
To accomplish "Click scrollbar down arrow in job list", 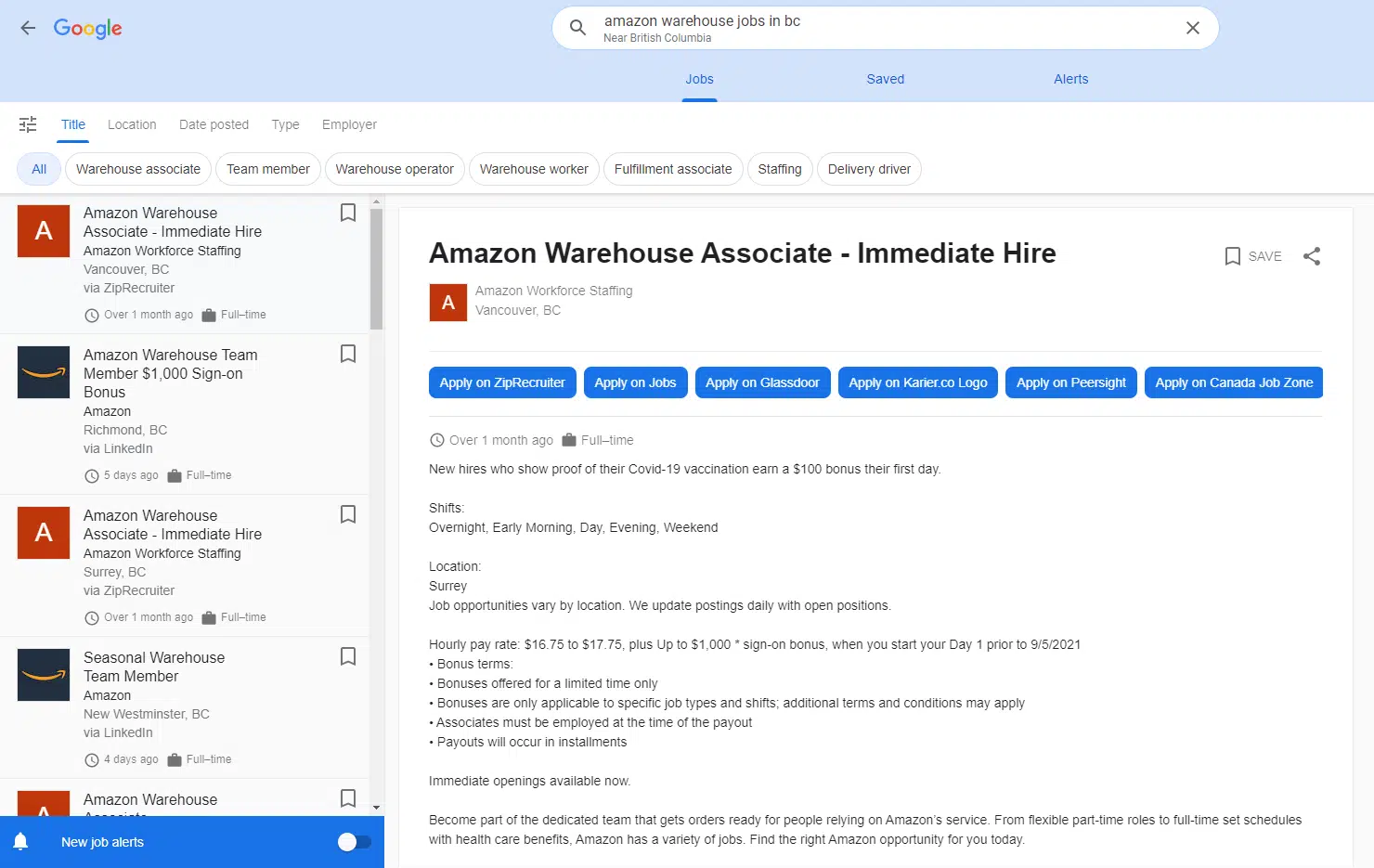I will [x=376, y=808].
